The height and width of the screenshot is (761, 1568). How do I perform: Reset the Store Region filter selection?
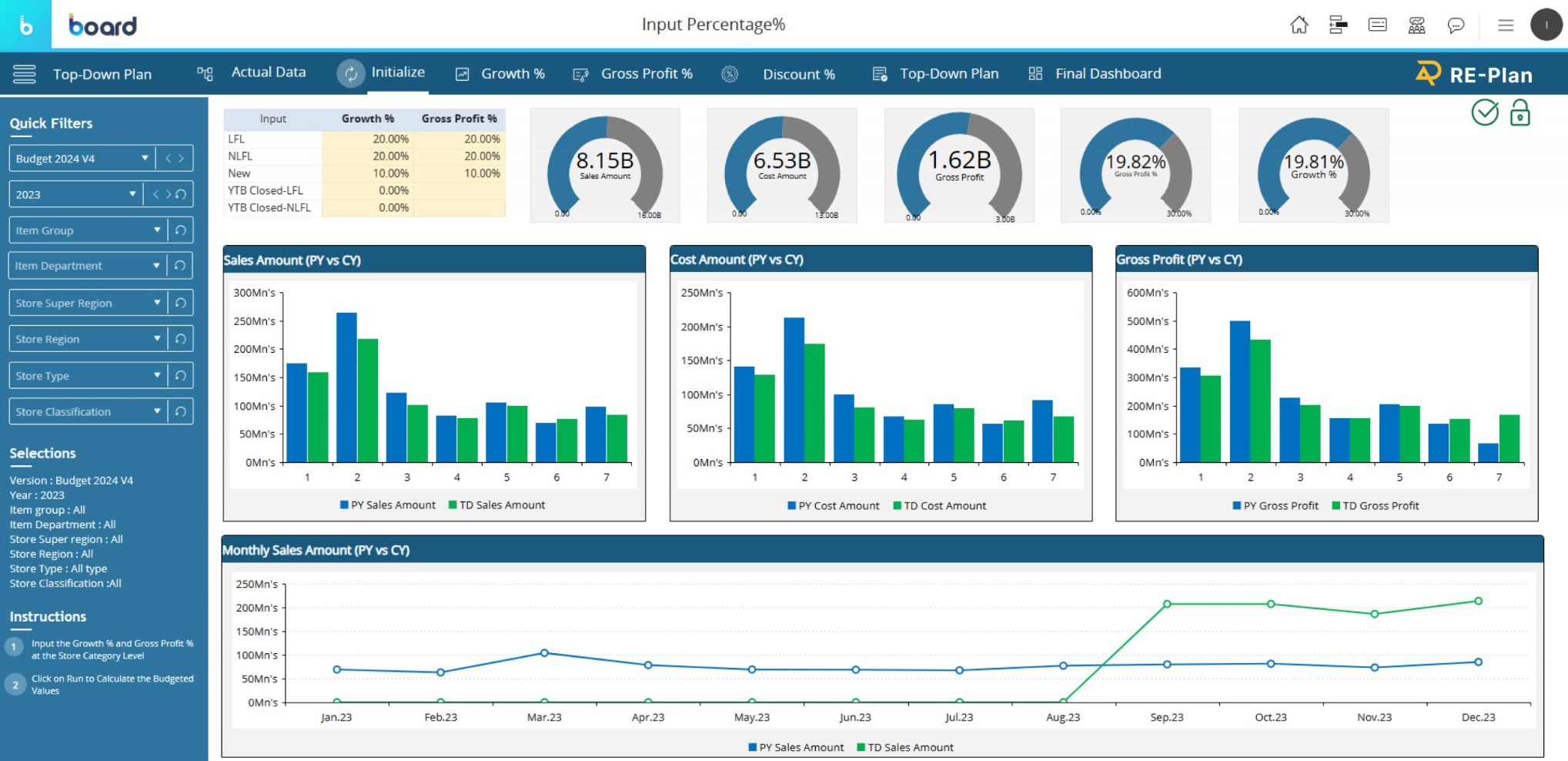180,339
